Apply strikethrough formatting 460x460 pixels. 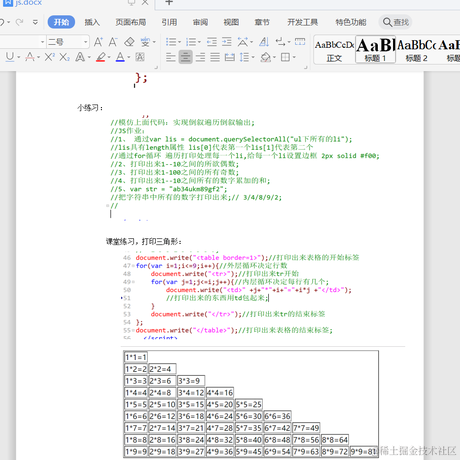(30, 57)
